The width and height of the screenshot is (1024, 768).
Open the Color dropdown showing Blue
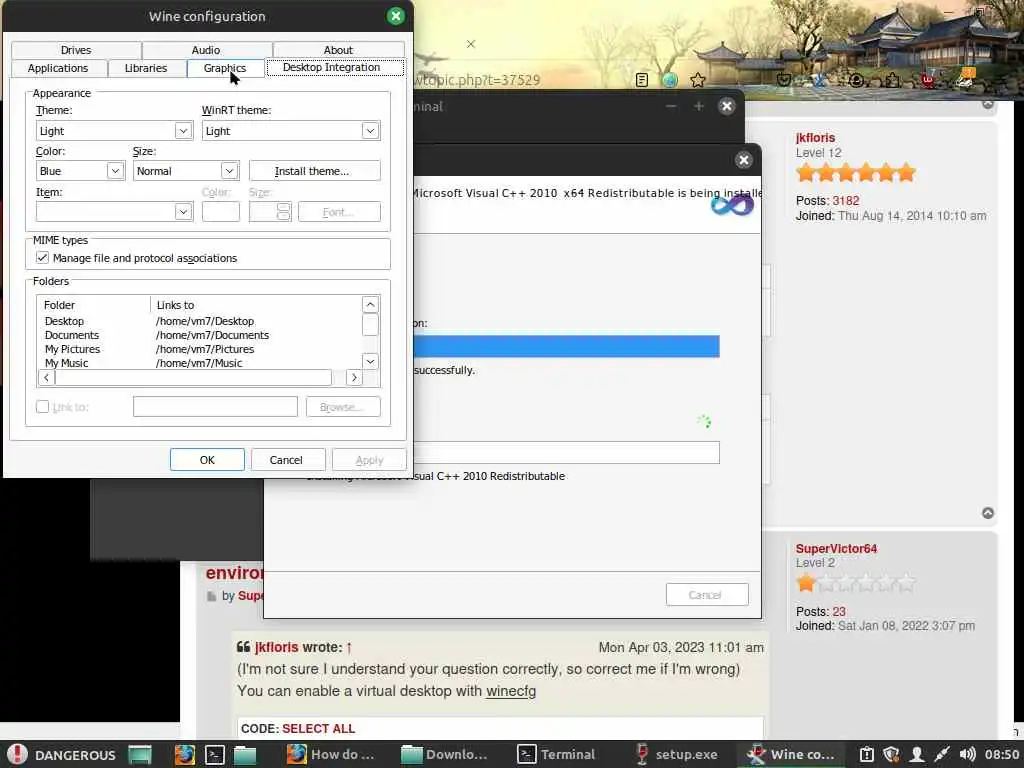click(80, 171)
